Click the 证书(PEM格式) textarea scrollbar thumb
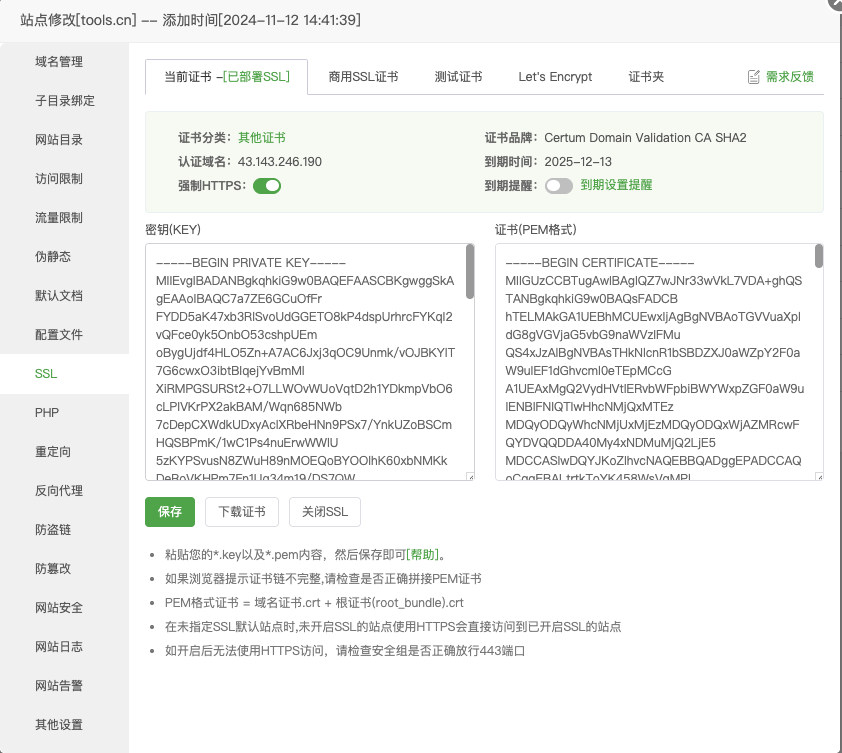The width and height of the screenshot is (842, 753). 819,256
